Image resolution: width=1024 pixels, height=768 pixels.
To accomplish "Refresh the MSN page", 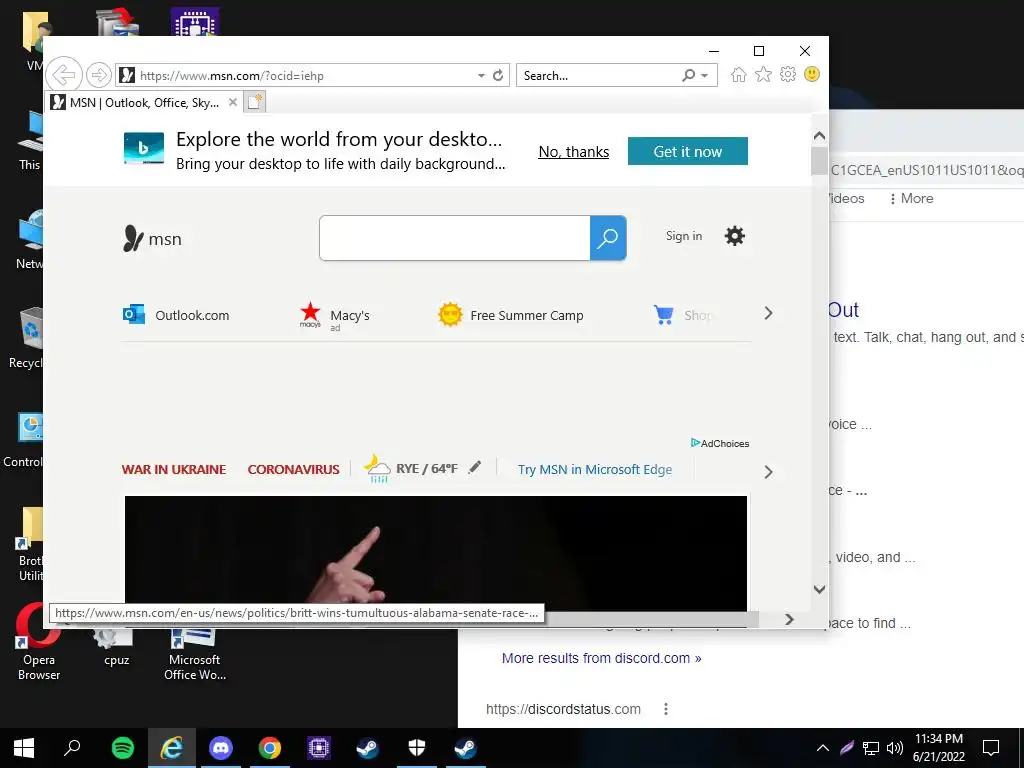I will click(498, 75).
